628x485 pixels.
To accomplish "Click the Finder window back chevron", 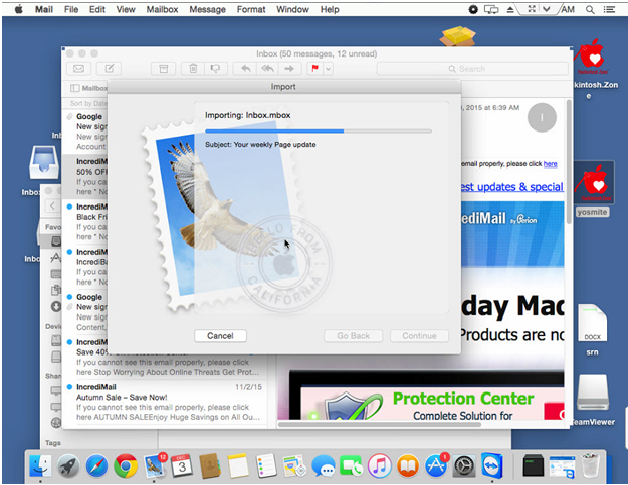I will tap(52, 206).
